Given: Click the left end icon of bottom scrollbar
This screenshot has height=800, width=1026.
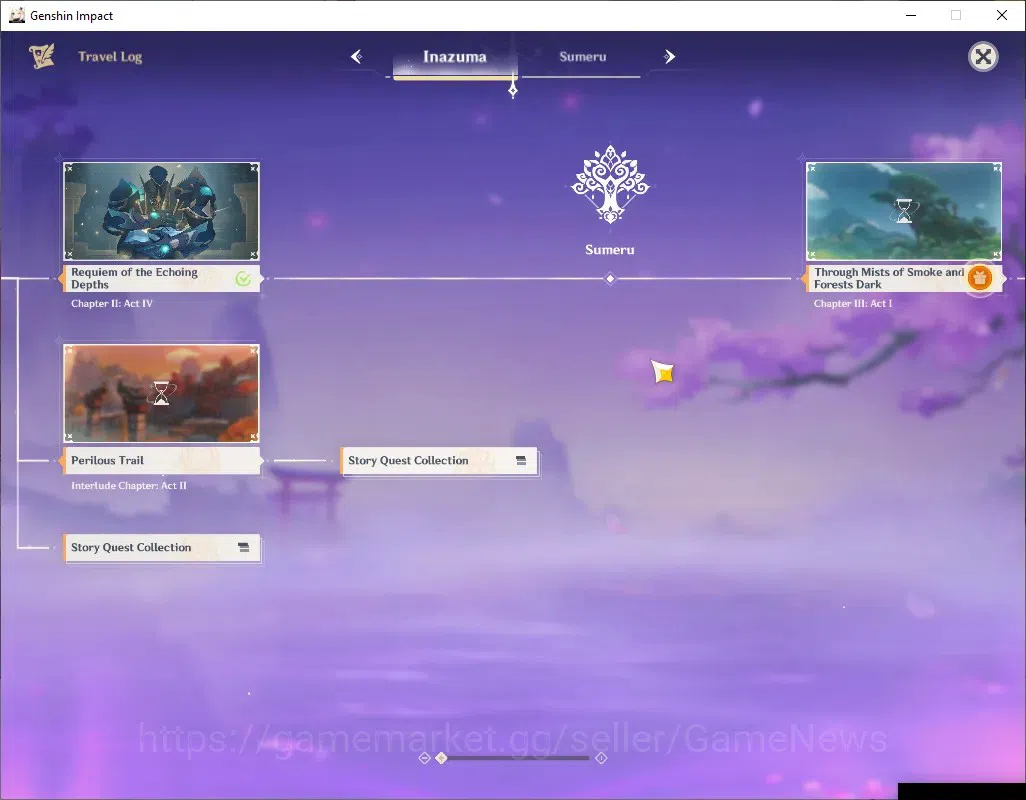Looking at the screenshot, I should tap(424, 757).
